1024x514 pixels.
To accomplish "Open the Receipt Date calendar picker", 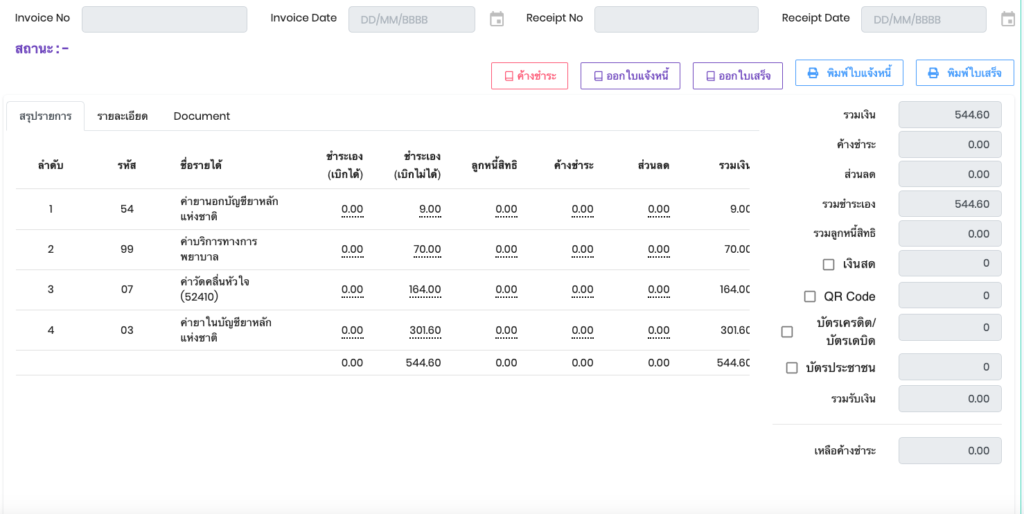I will [x=1008, y=19].
